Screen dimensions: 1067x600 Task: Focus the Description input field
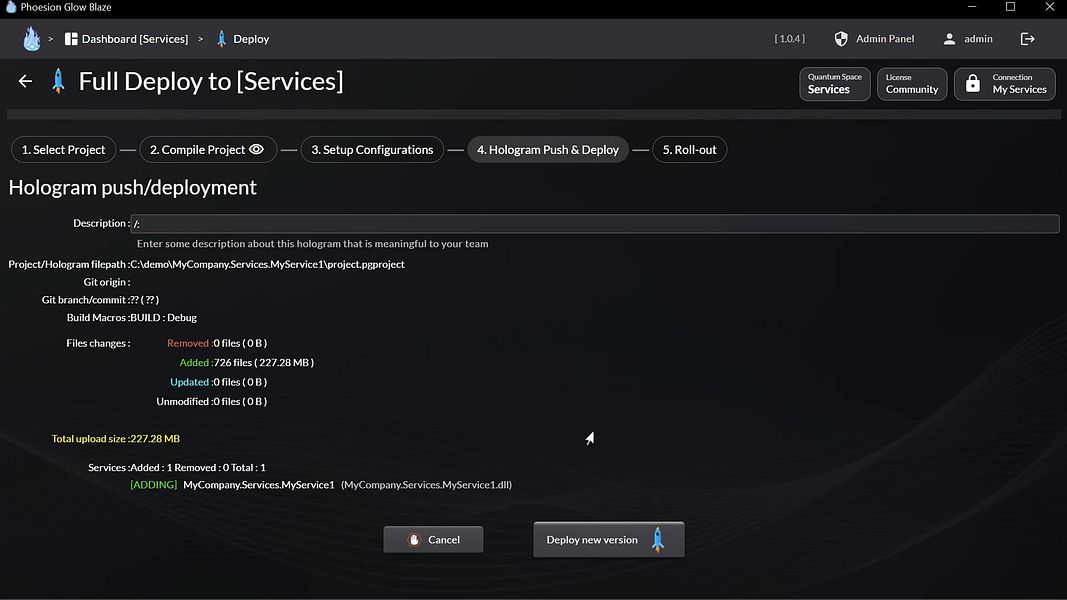click(595, 224)
